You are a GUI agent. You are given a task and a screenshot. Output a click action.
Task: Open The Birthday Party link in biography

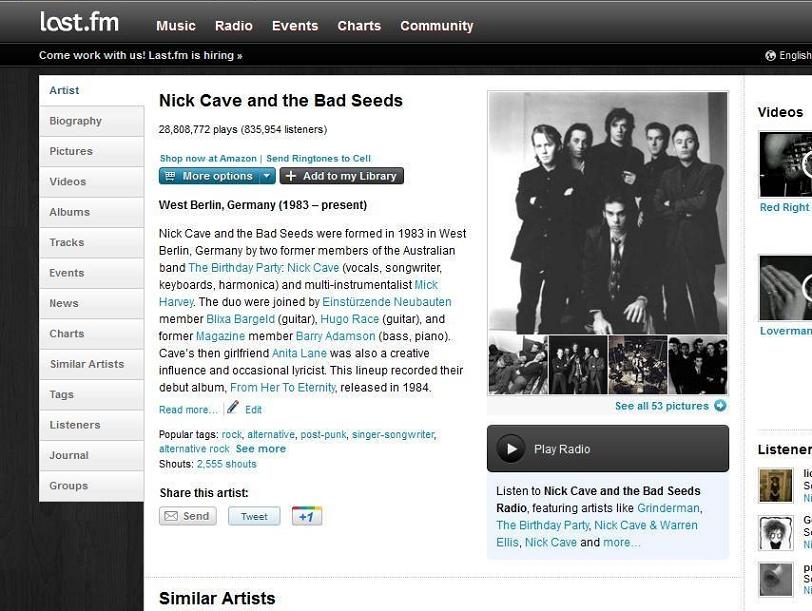tap(235, 268)
